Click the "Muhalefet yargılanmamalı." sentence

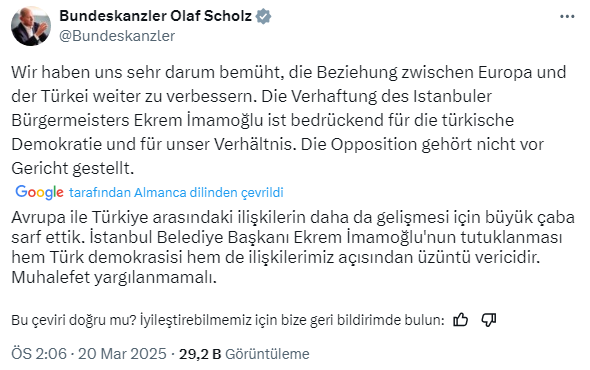tap(114, 278)
